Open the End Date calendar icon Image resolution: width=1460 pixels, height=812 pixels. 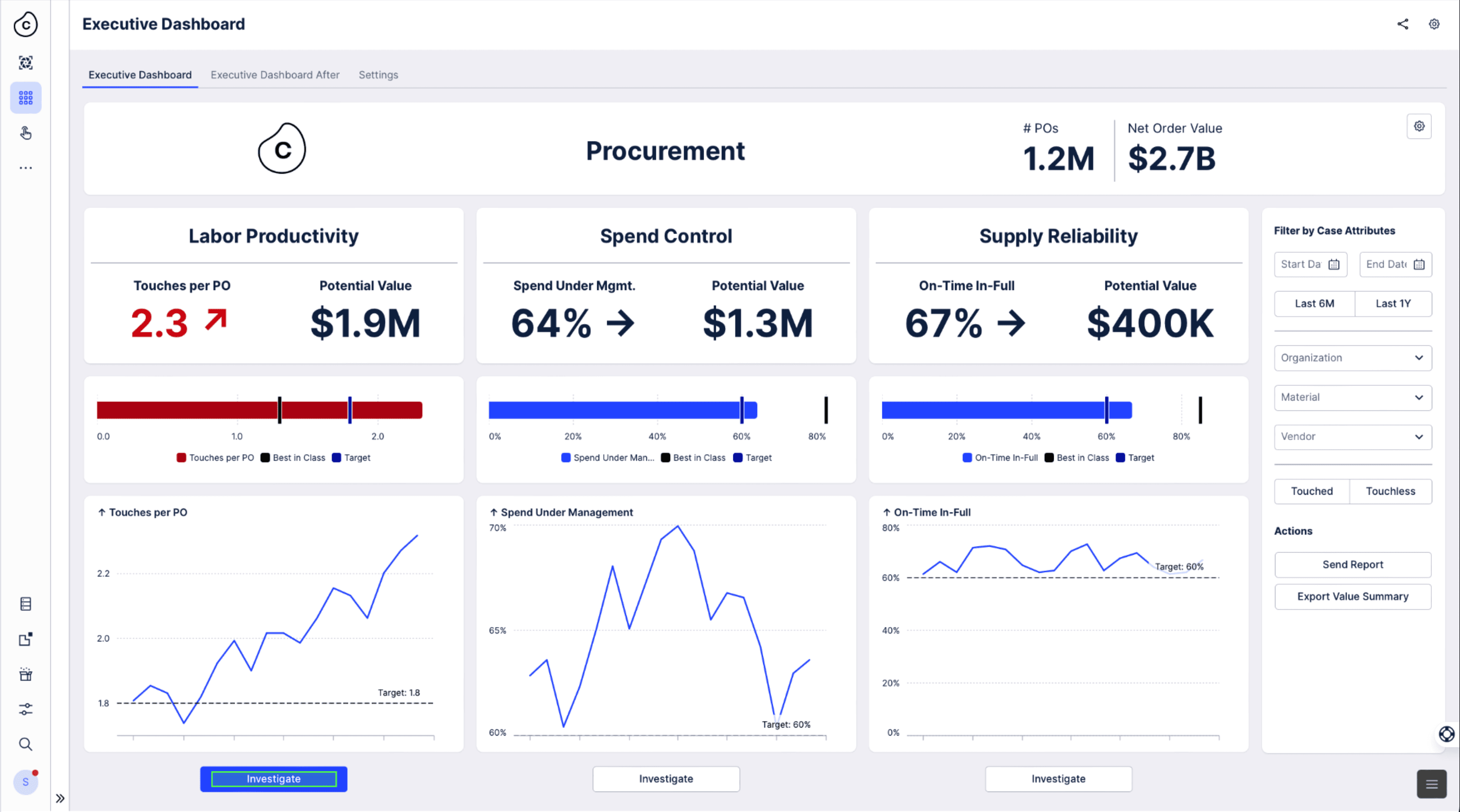(x=1419, y=265)
